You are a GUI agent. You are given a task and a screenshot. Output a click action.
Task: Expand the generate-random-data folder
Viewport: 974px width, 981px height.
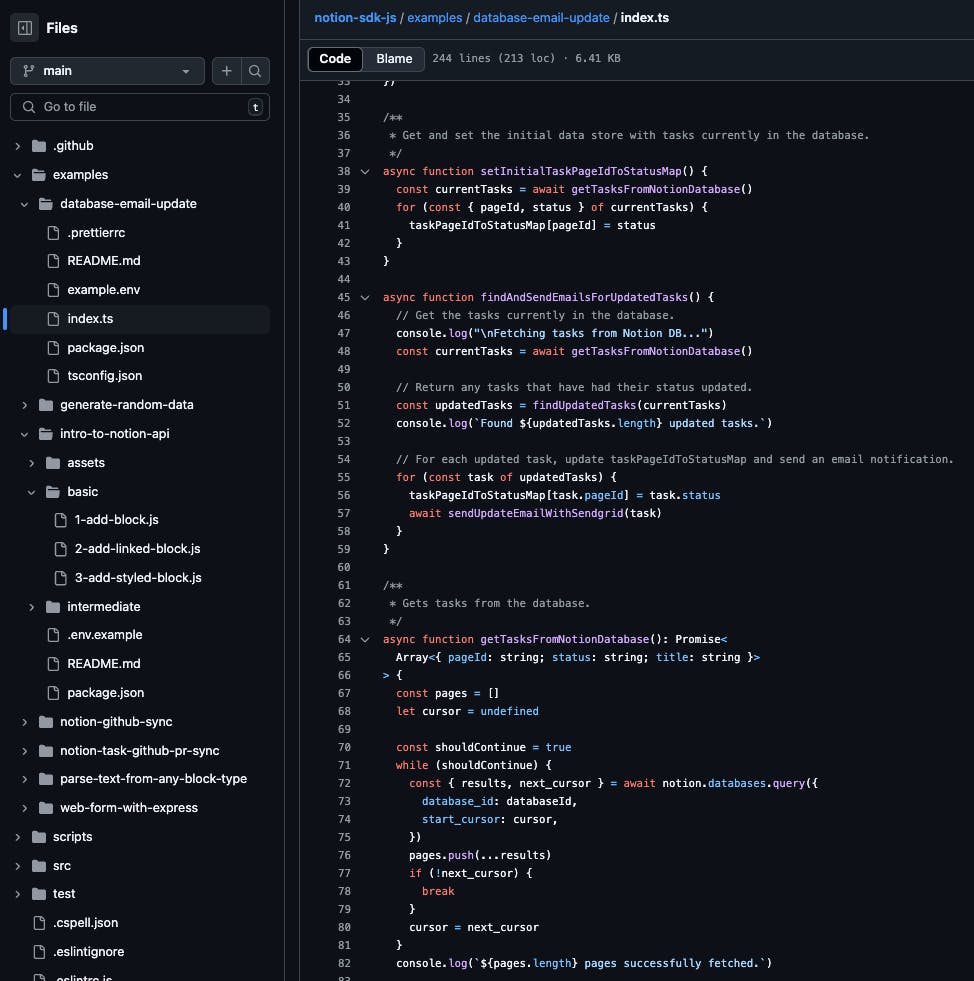point(25,405)
